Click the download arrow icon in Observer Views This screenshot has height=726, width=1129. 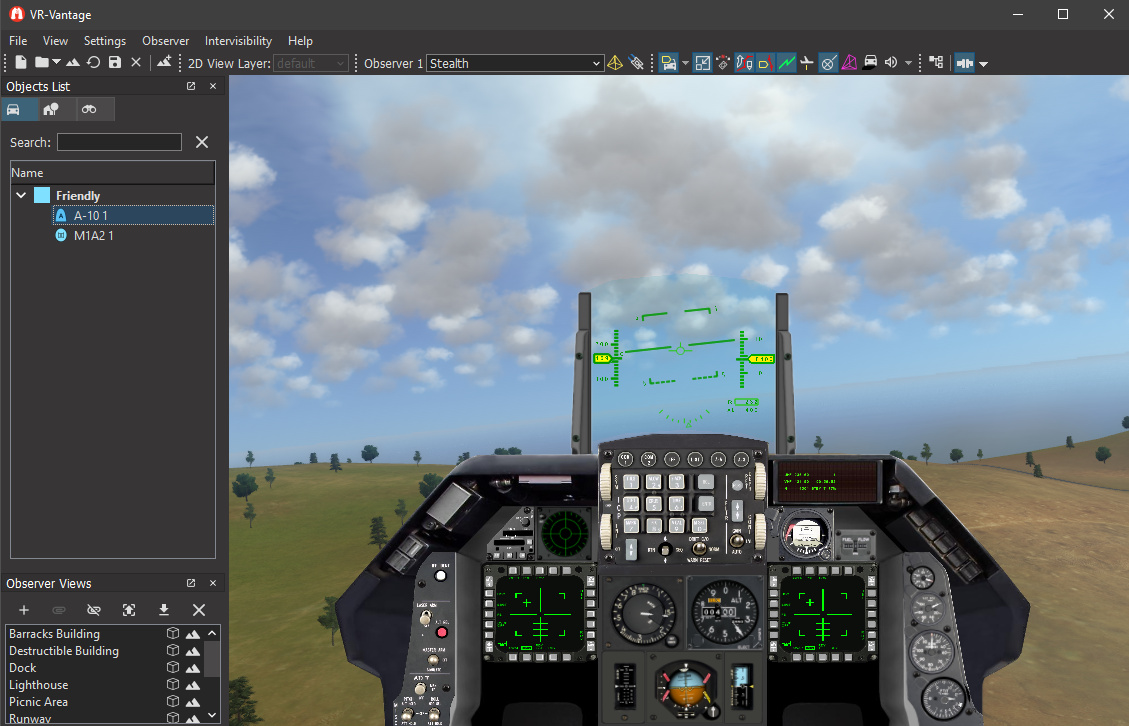click(164, 610)
